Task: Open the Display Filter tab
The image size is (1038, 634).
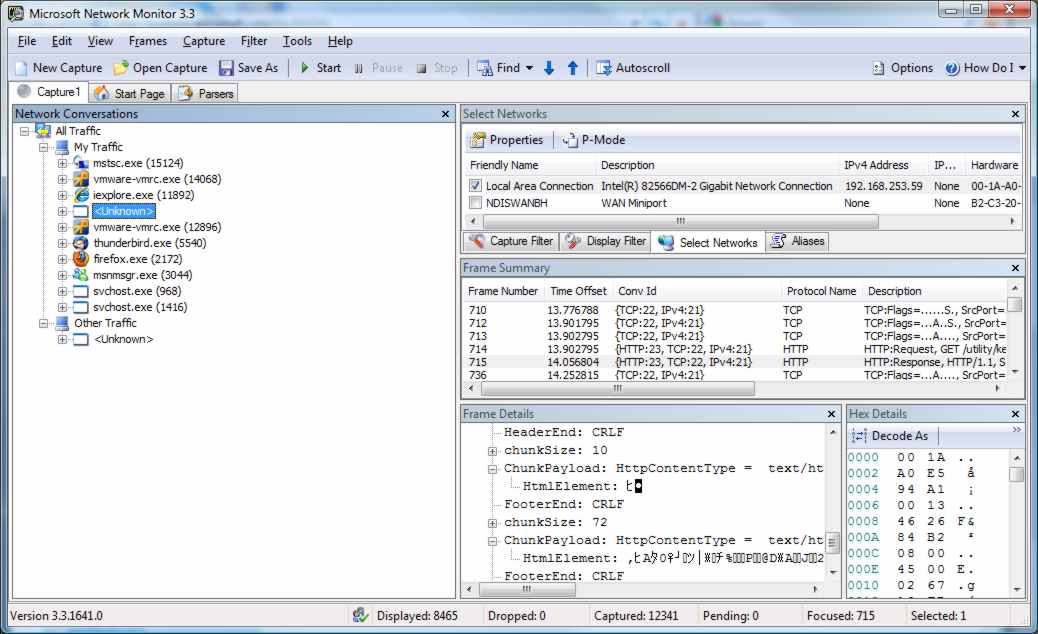Action: pos(606,242)
